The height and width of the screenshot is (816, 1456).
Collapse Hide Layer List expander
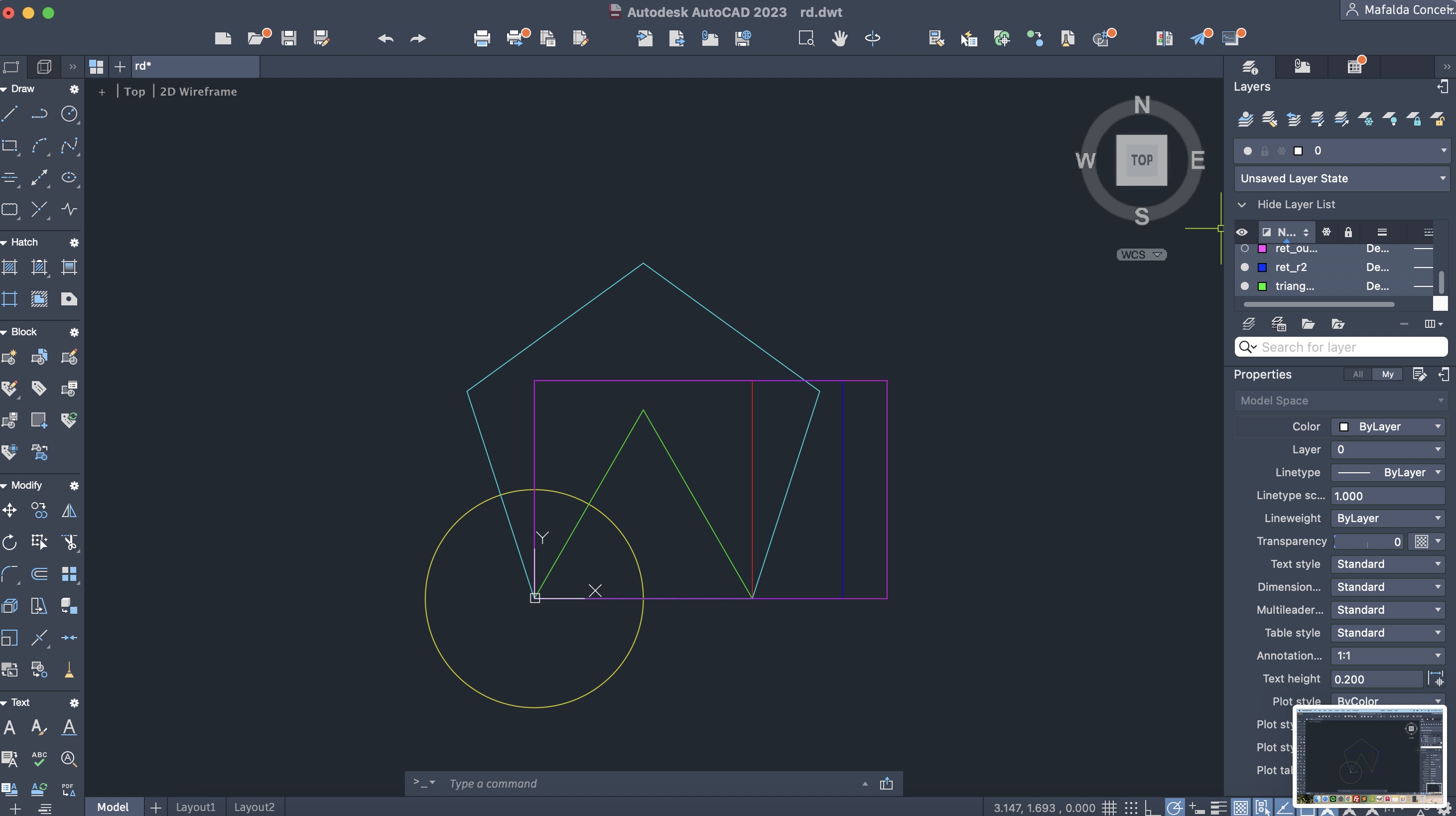tap(1242, 205)
